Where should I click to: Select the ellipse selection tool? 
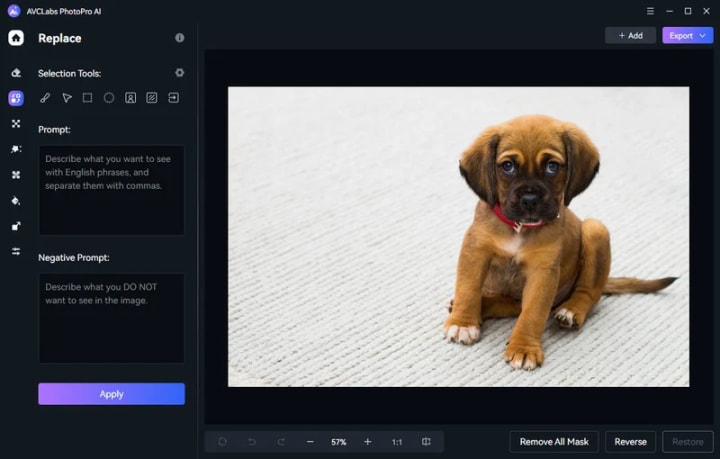tap(109, 98)
